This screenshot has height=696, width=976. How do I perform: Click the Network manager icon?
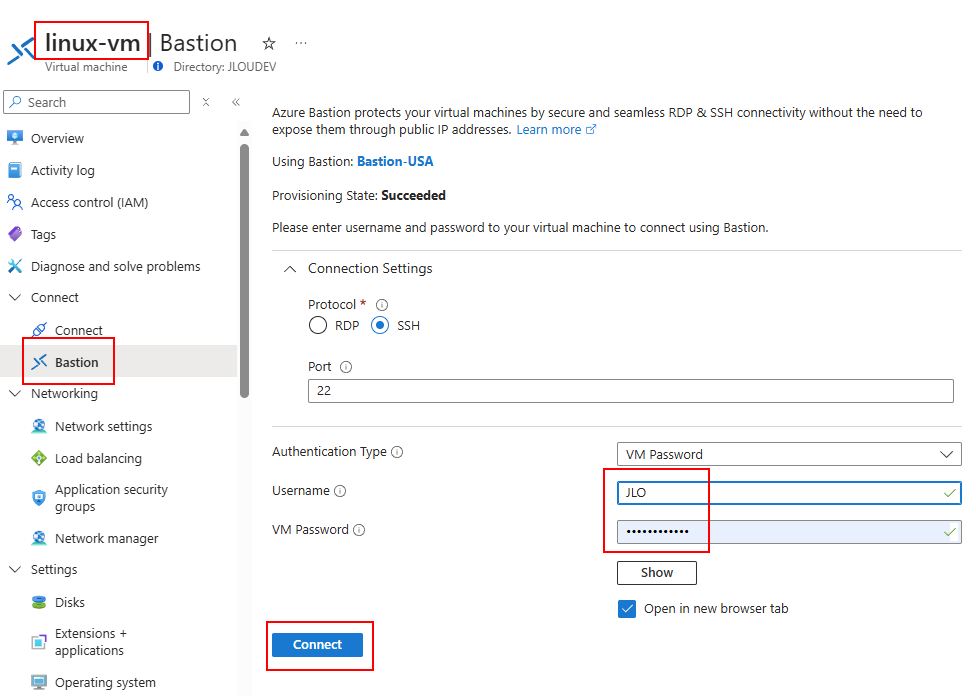tap(39, 538)
